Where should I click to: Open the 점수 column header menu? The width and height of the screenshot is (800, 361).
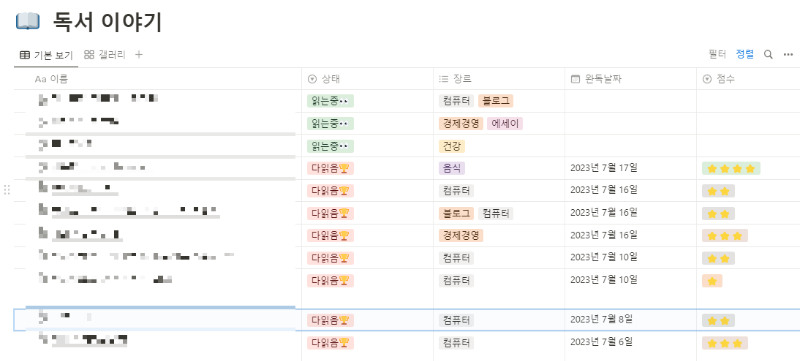point(719,79)
